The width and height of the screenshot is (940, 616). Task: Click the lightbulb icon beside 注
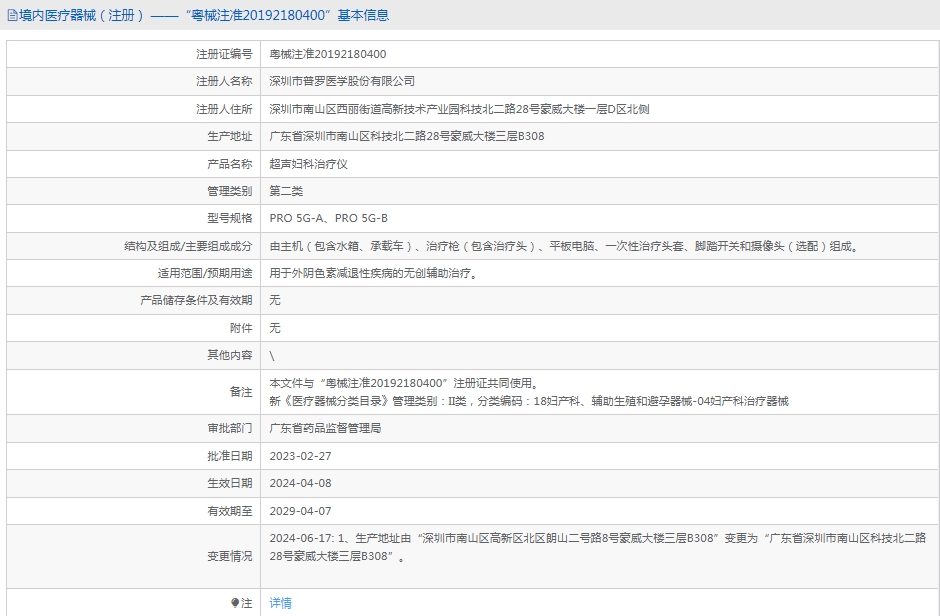point(235,603)
